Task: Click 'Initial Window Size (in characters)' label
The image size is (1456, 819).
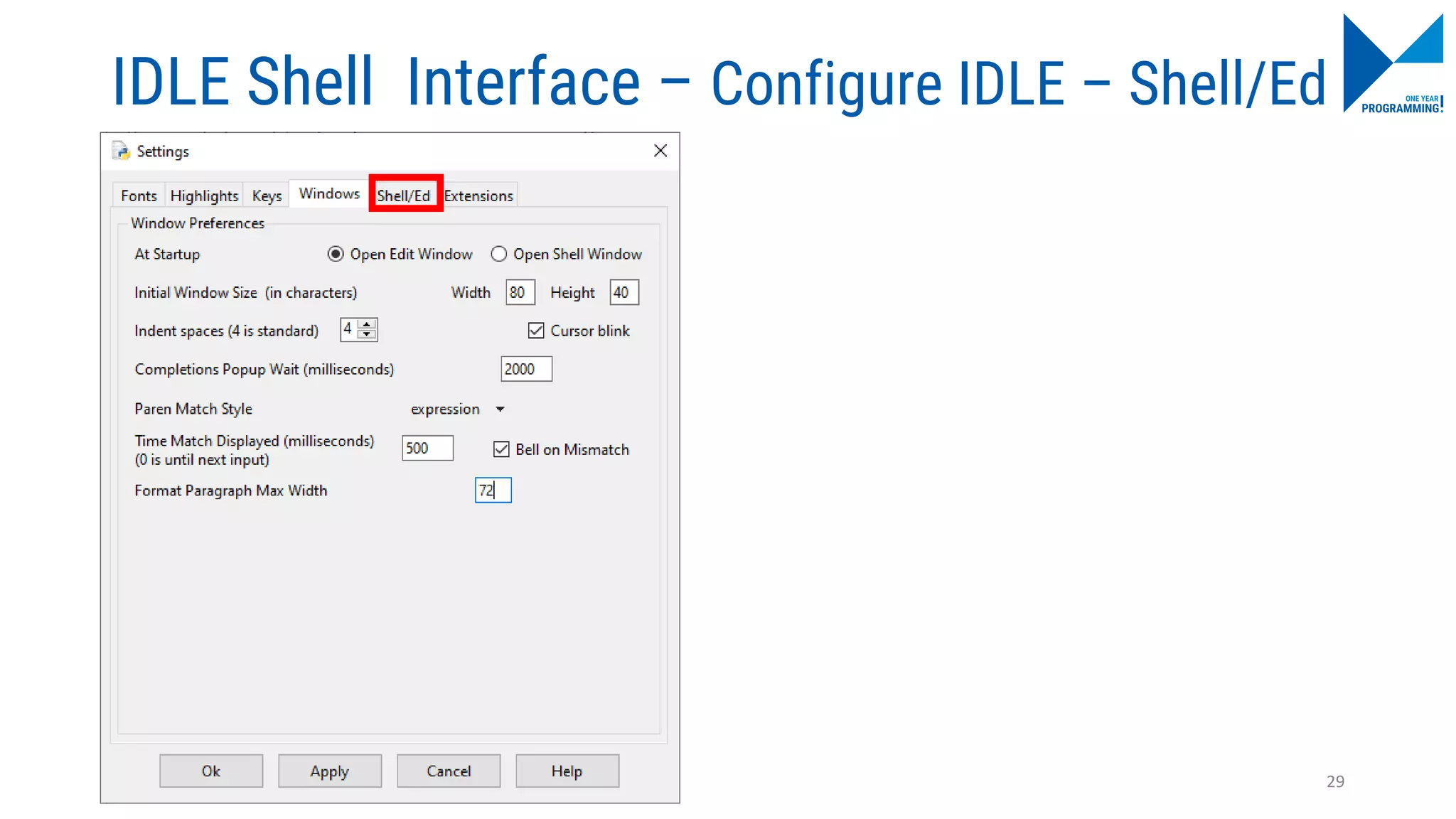Action: click(x=245, y=292)
